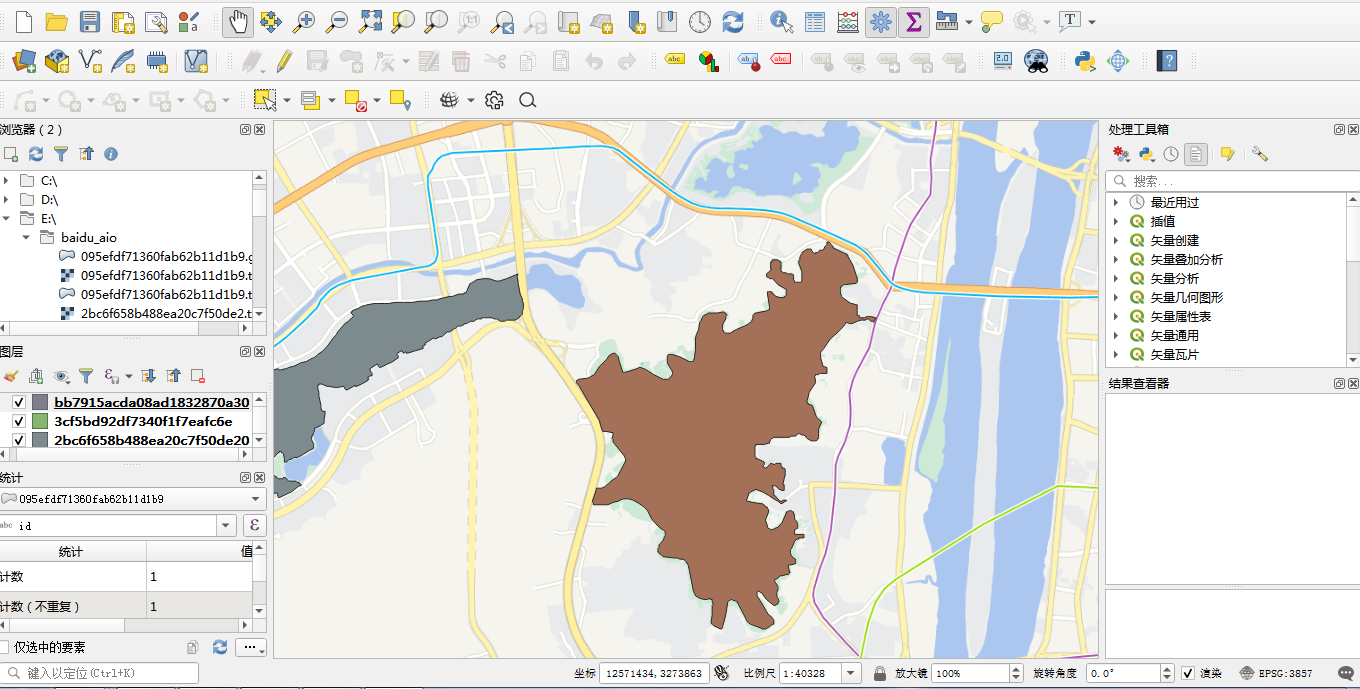Focus the 键入以定位 locator input
The image size is (1360, 689).
[100, 673]
